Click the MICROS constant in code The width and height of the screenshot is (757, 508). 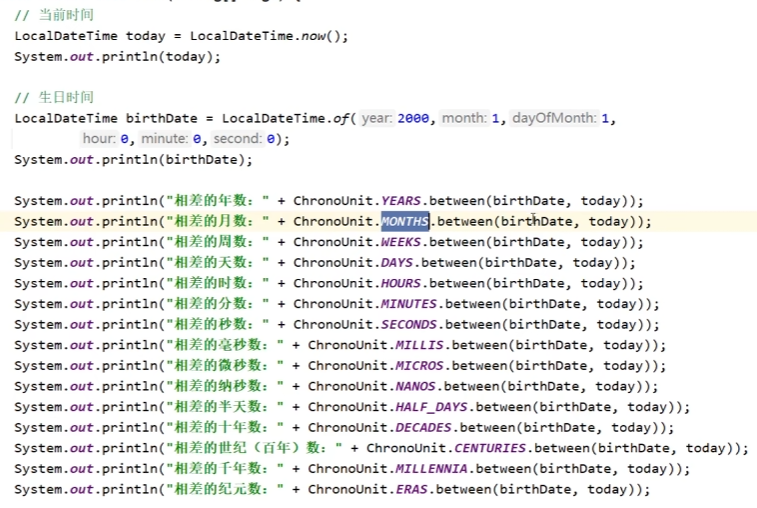click(x=419, y=366)
